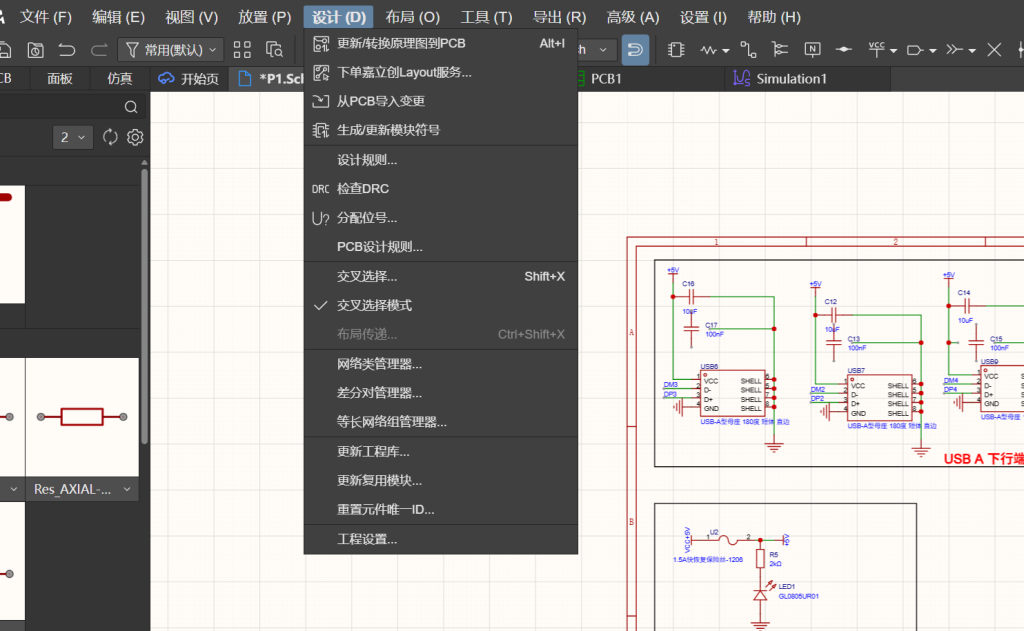Screen dimensions: 1024x631
Task: Select the resistor symbol tool
Action: point(709,50)
